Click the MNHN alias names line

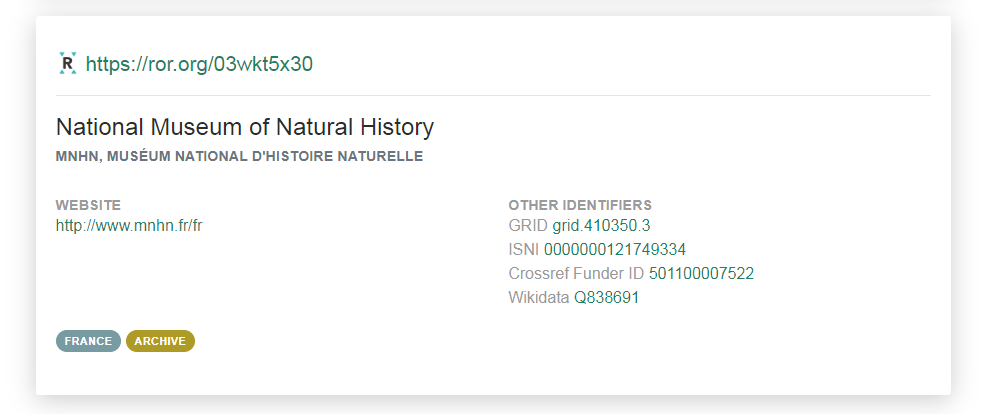[239, 156]
